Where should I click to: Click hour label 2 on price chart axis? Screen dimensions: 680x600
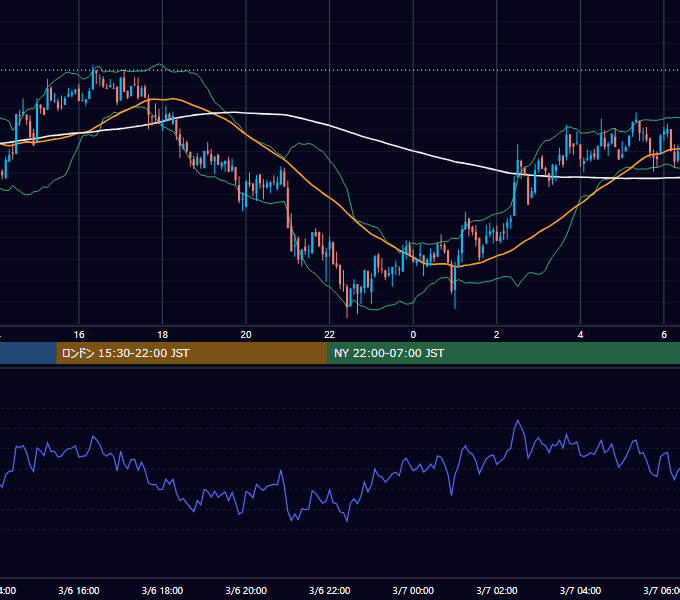497,335
